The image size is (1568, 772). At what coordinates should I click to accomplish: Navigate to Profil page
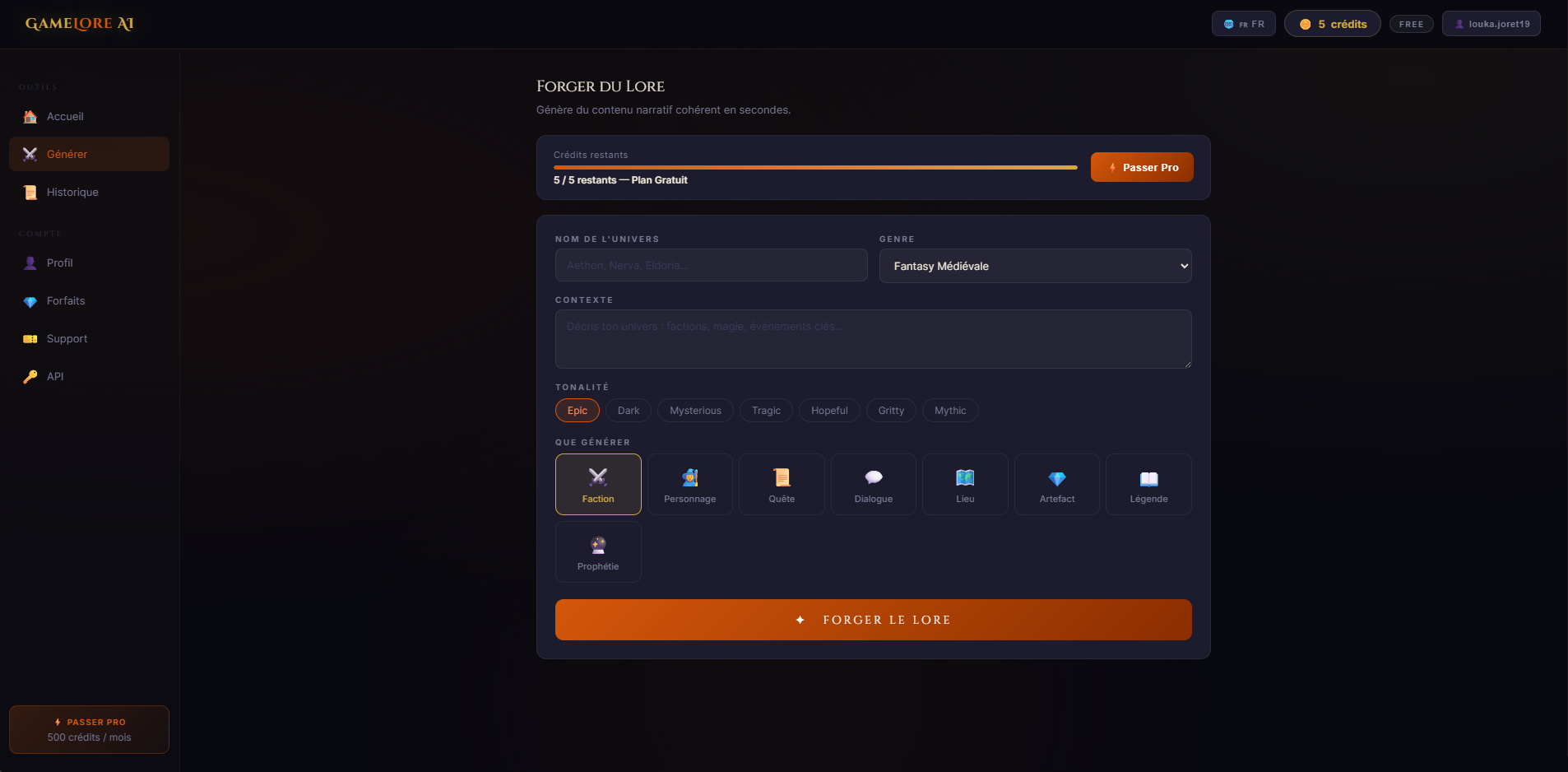[89, 263]
